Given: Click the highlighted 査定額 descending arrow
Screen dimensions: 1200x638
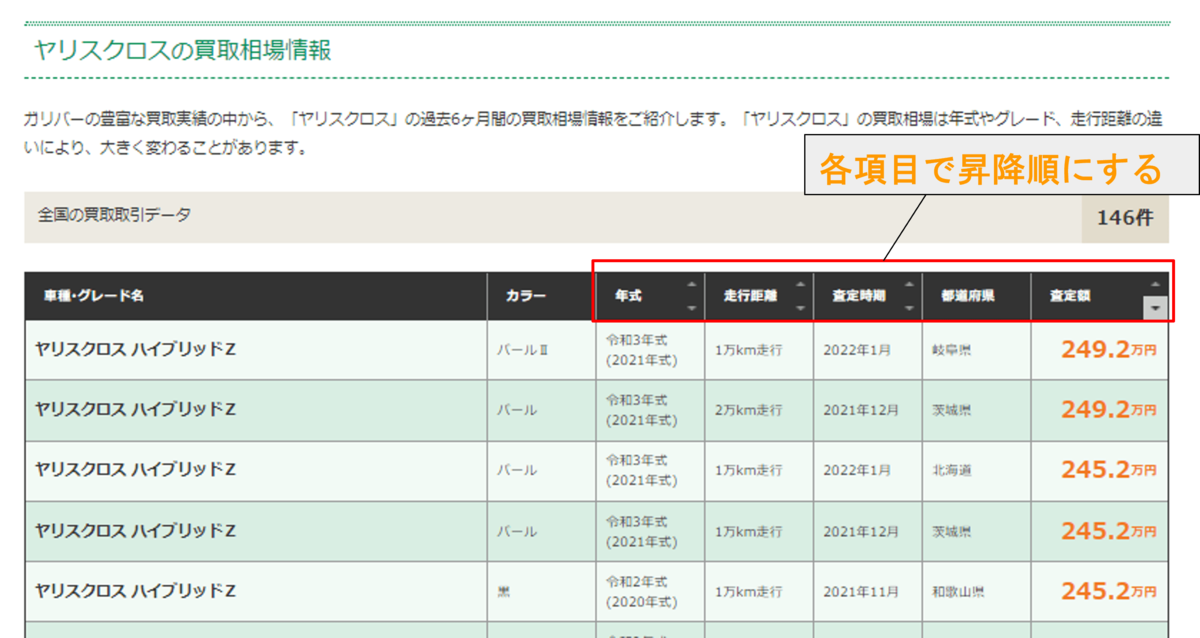Looking at the screenshot, I should (x=1156, y=308).
